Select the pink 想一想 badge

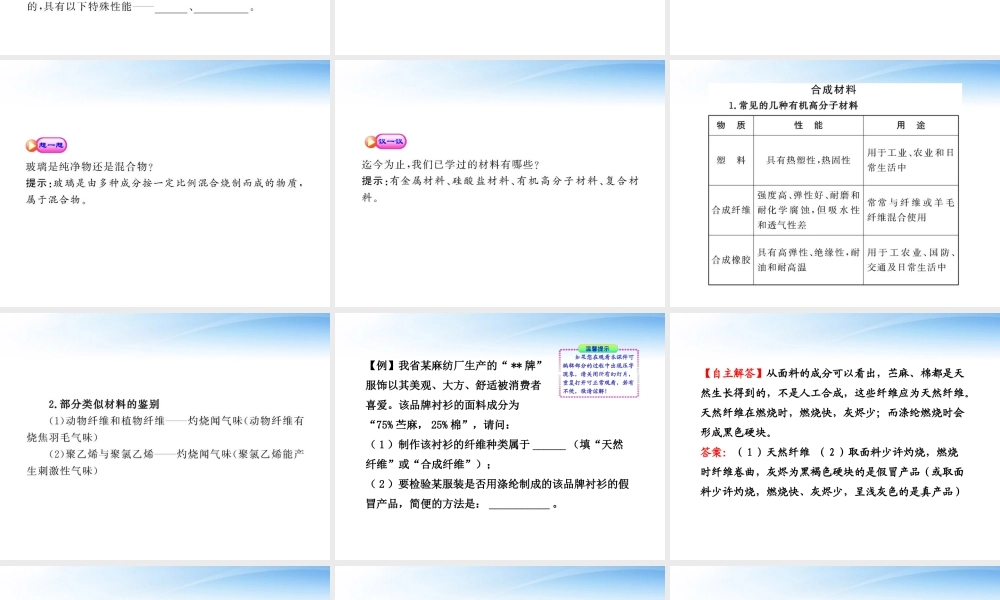pos(52,146)
